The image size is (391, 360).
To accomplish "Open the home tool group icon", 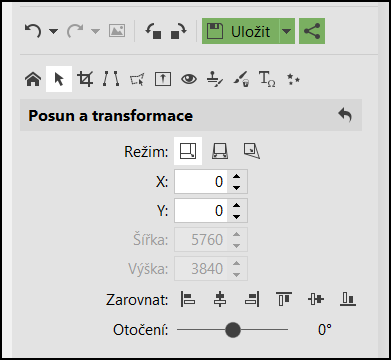I will coord(33,80).
